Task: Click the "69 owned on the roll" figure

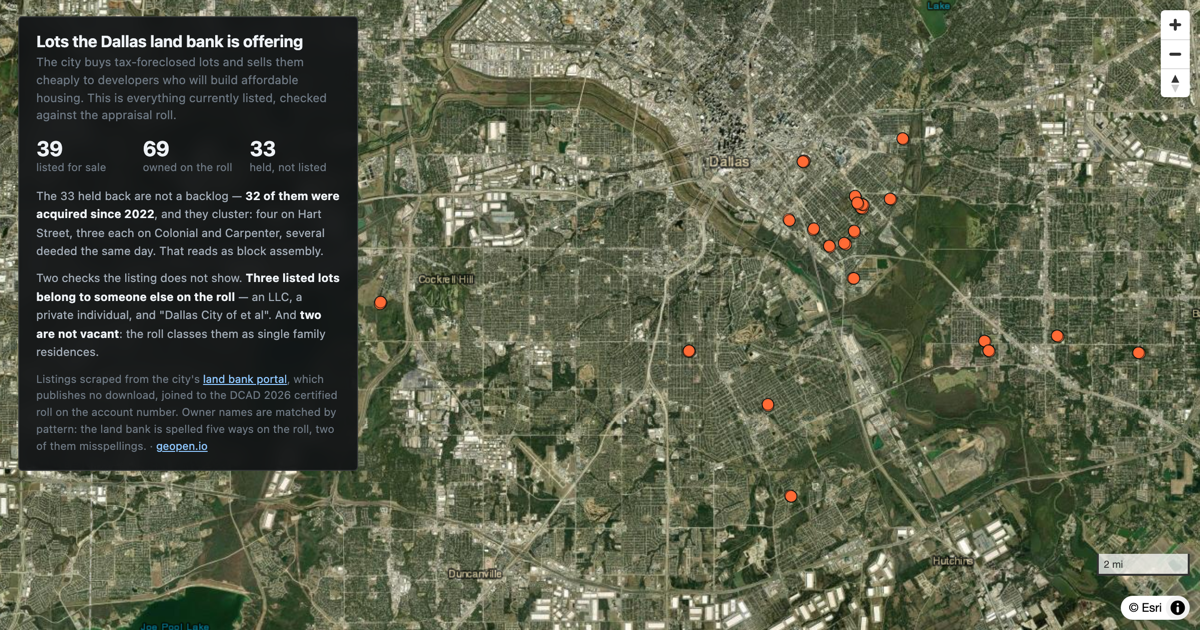Action: click(187, 156)
